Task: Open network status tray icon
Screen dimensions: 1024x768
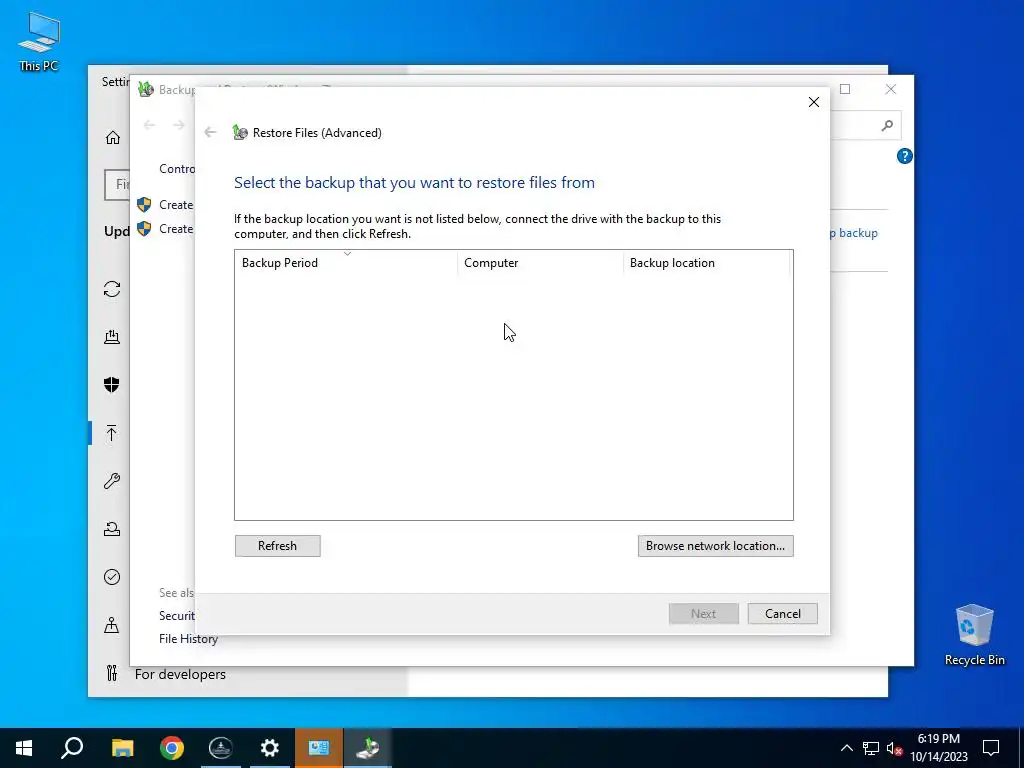Action: click(871, 748)
